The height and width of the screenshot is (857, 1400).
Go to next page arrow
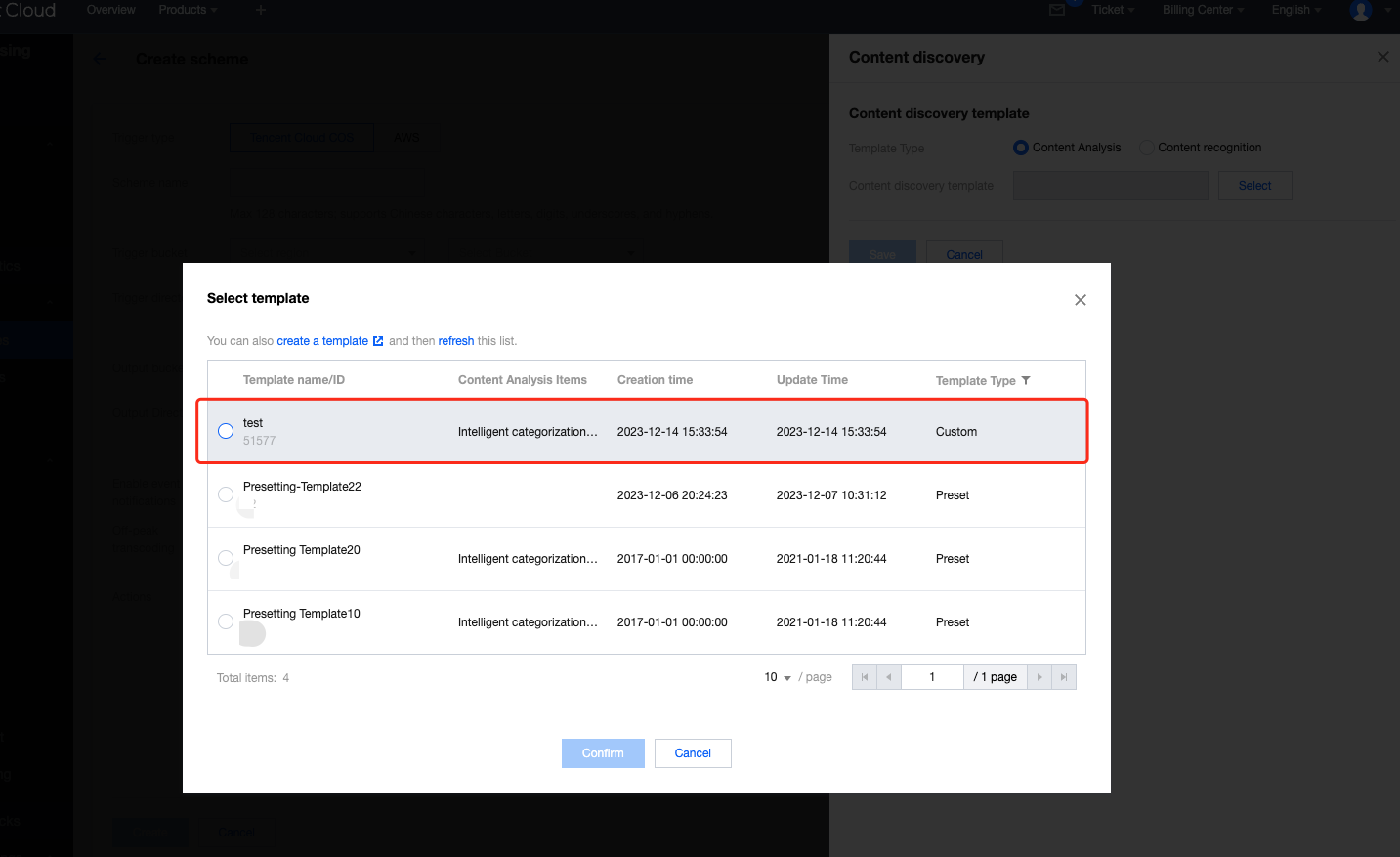1039,677
